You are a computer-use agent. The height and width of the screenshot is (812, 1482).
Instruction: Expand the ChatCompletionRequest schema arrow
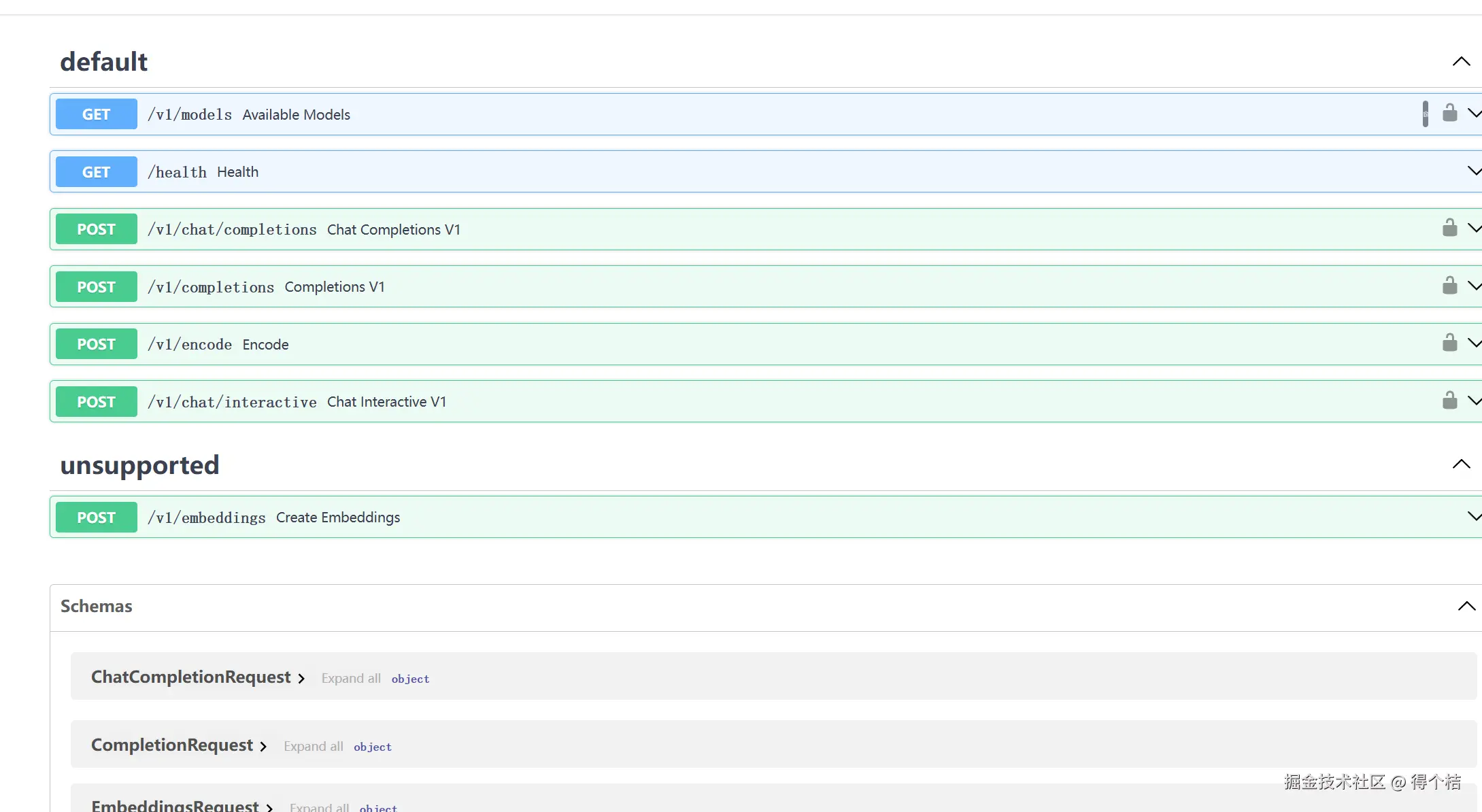click(x=301, y=679)
